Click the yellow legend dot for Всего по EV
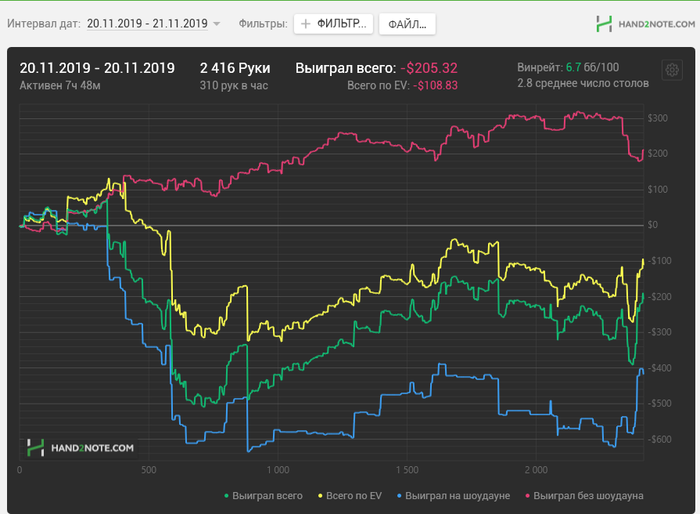The height and width of the screenshot is (514, 700). 320,496
